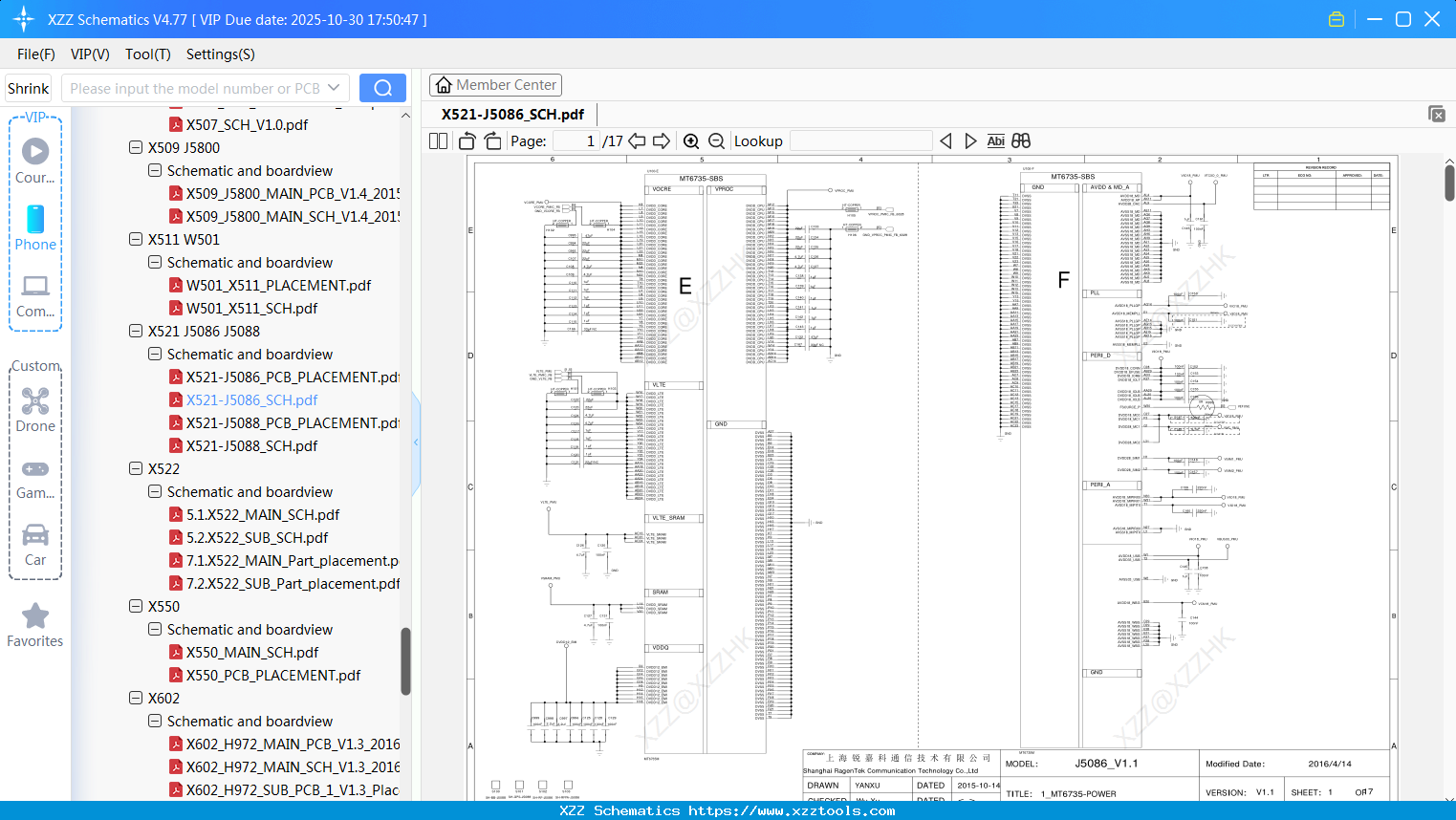
Task: Collapse the X522 tree node
Action: pyautogui.click(x=136, y=469)
